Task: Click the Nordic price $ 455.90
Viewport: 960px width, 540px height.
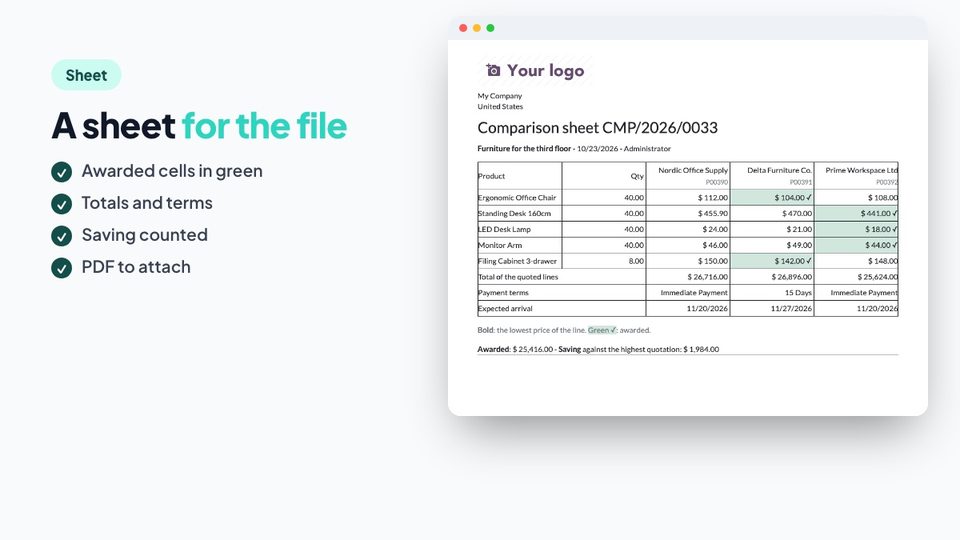Action: tap(713, 213)
